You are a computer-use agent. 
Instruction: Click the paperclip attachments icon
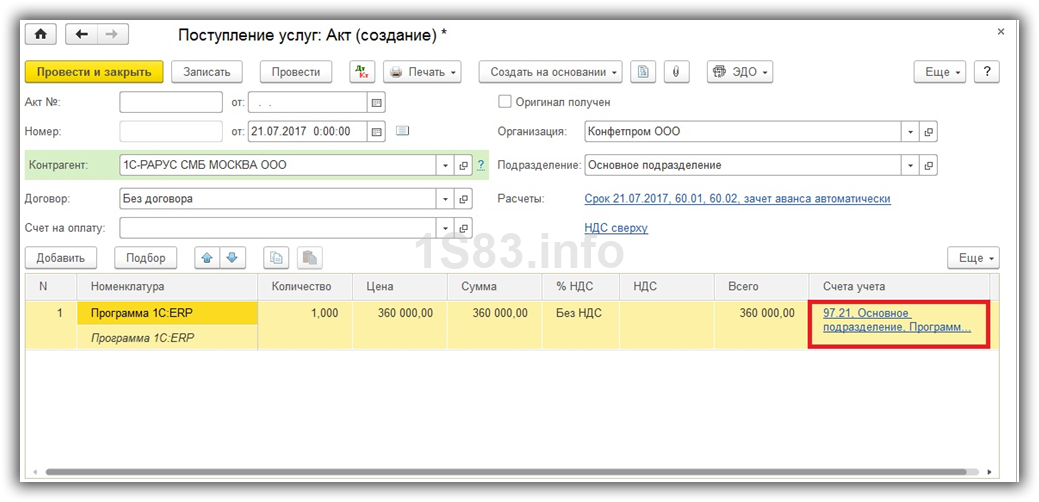676,72
